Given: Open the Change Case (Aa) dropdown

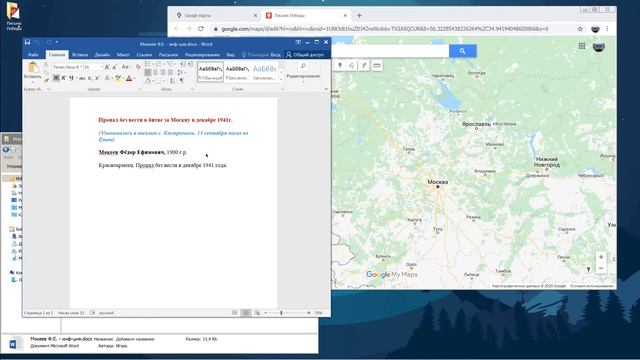Looking at the screenshot, I should (x=125, y=67).
